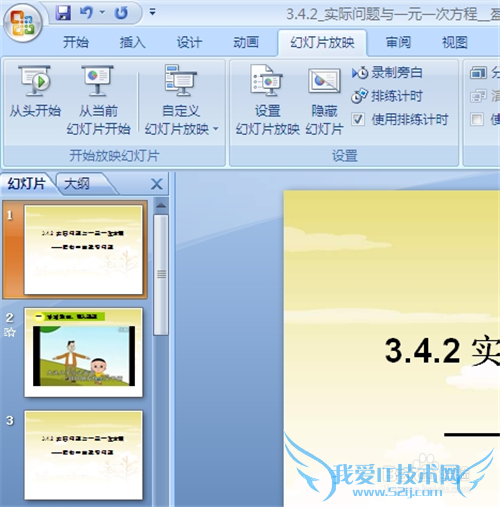Click the thumbnail pane scroll-up arrow
This screenshot has width=500, height=507.
[x=161, y=206]
